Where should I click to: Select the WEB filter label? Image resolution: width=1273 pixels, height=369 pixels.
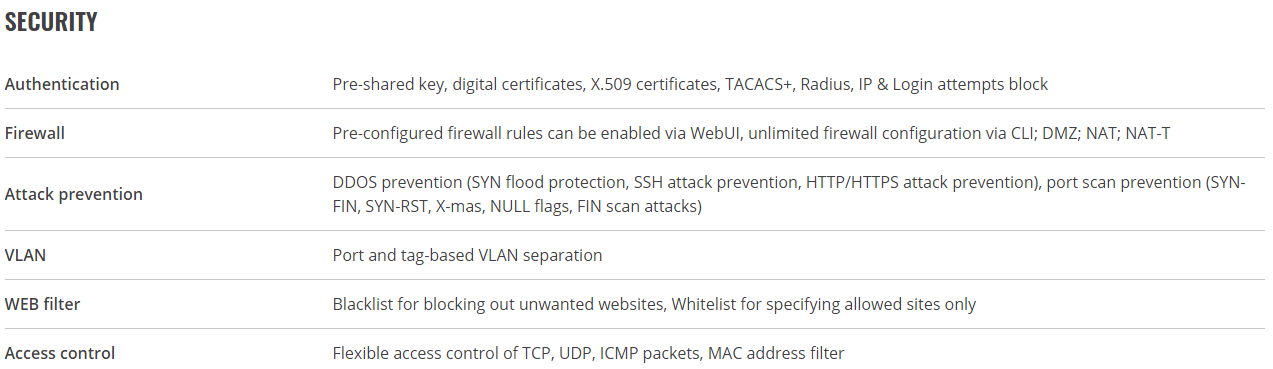click(42, 304)
